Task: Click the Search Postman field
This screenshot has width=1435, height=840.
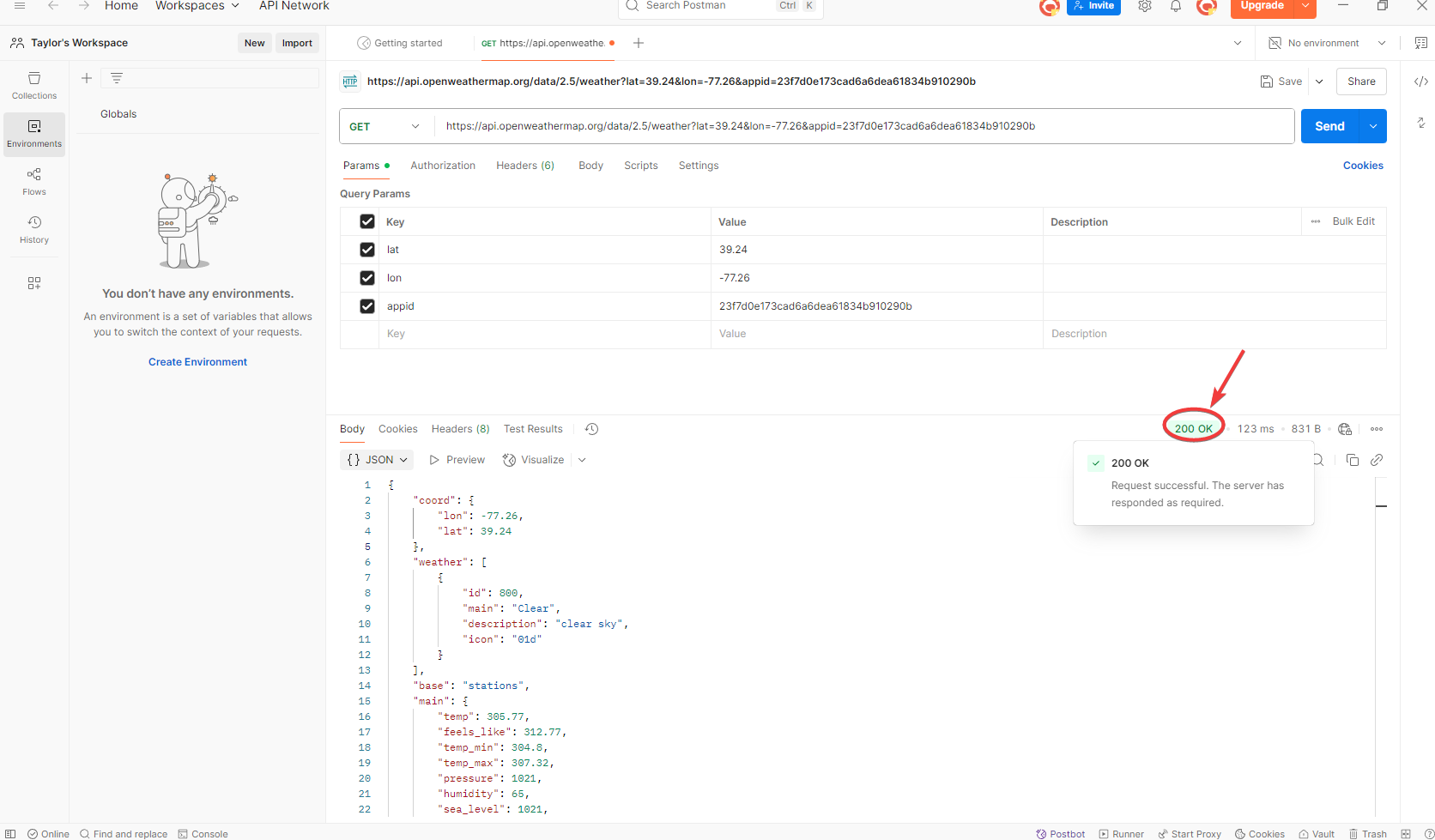Action: pyautogui.click(x=721, y=5)
